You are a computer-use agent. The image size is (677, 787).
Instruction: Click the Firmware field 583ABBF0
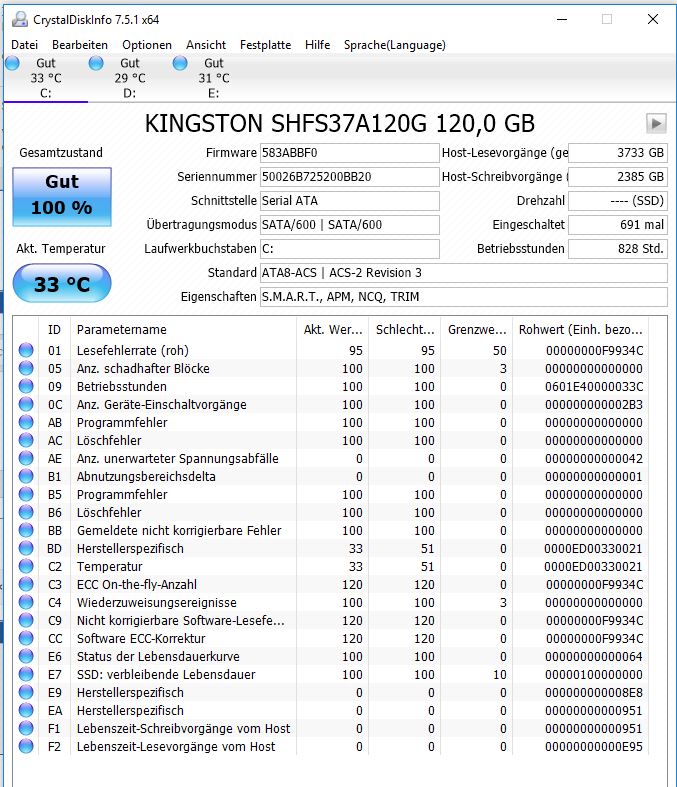[349, 153]
